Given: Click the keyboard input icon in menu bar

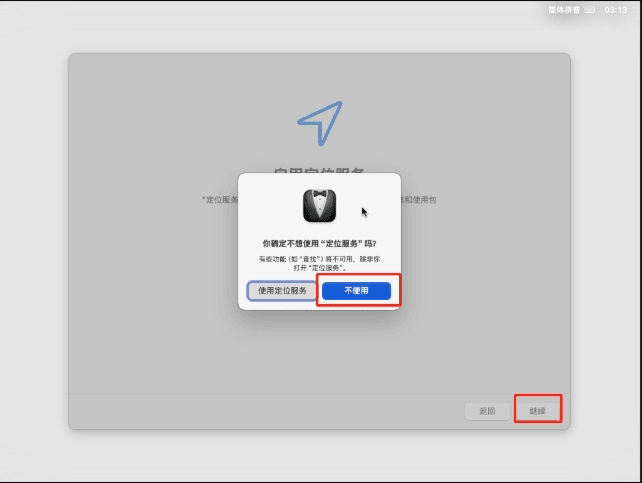Looking at the screenshot, I should coord(590,10).
